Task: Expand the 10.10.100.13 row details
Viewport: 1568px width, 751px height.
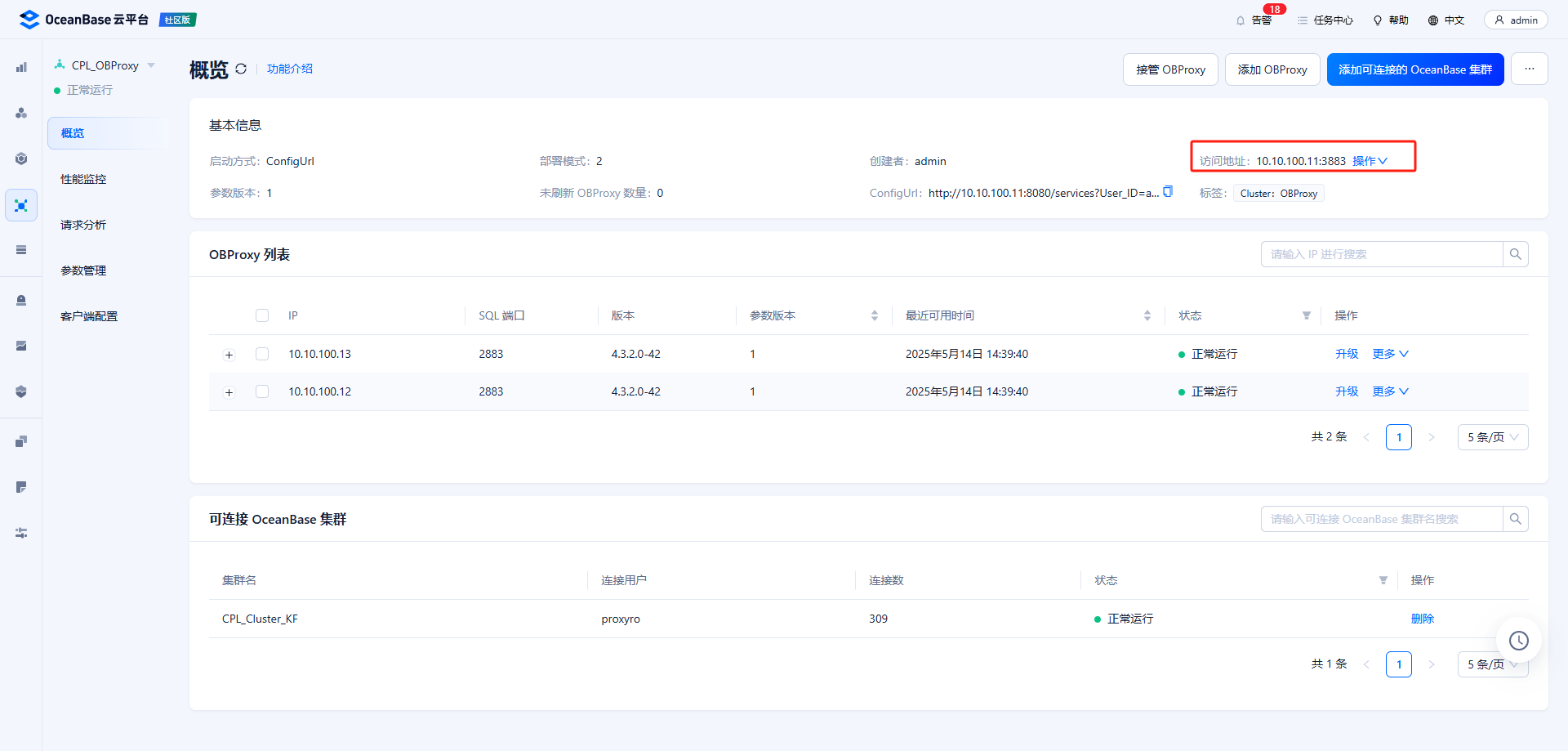Action: (x=229, y=355)
